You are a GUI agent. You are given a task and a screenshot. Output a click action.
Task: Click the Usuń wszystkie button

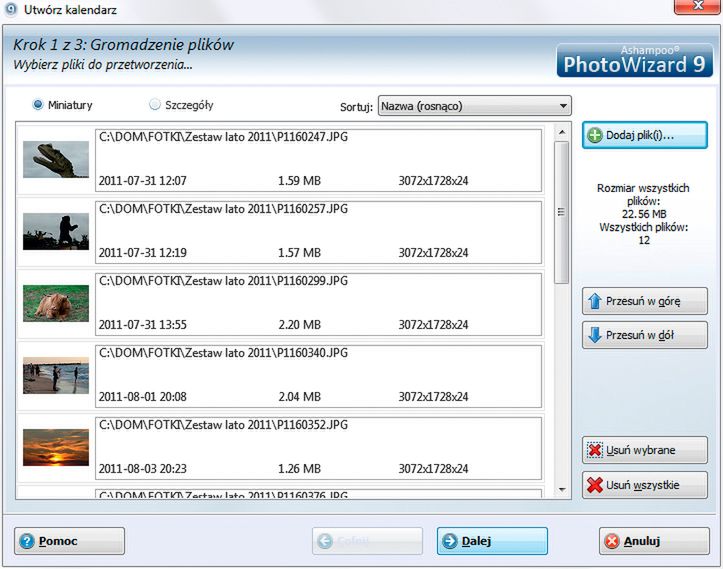[645, 485]
